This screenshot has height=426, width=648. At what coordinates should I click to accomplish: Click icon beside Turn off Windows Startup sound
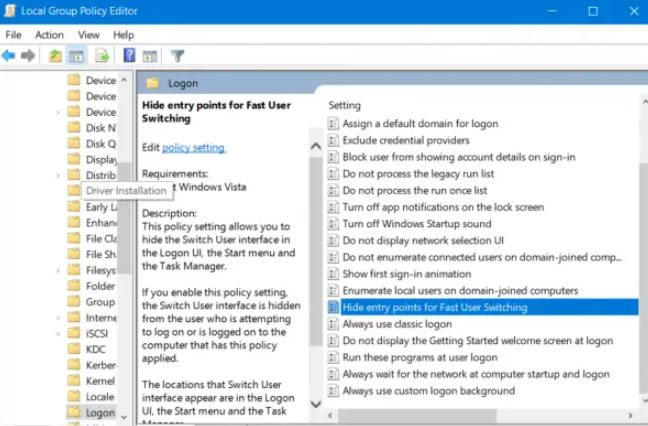pyautogui.click(x=333, y=224)
